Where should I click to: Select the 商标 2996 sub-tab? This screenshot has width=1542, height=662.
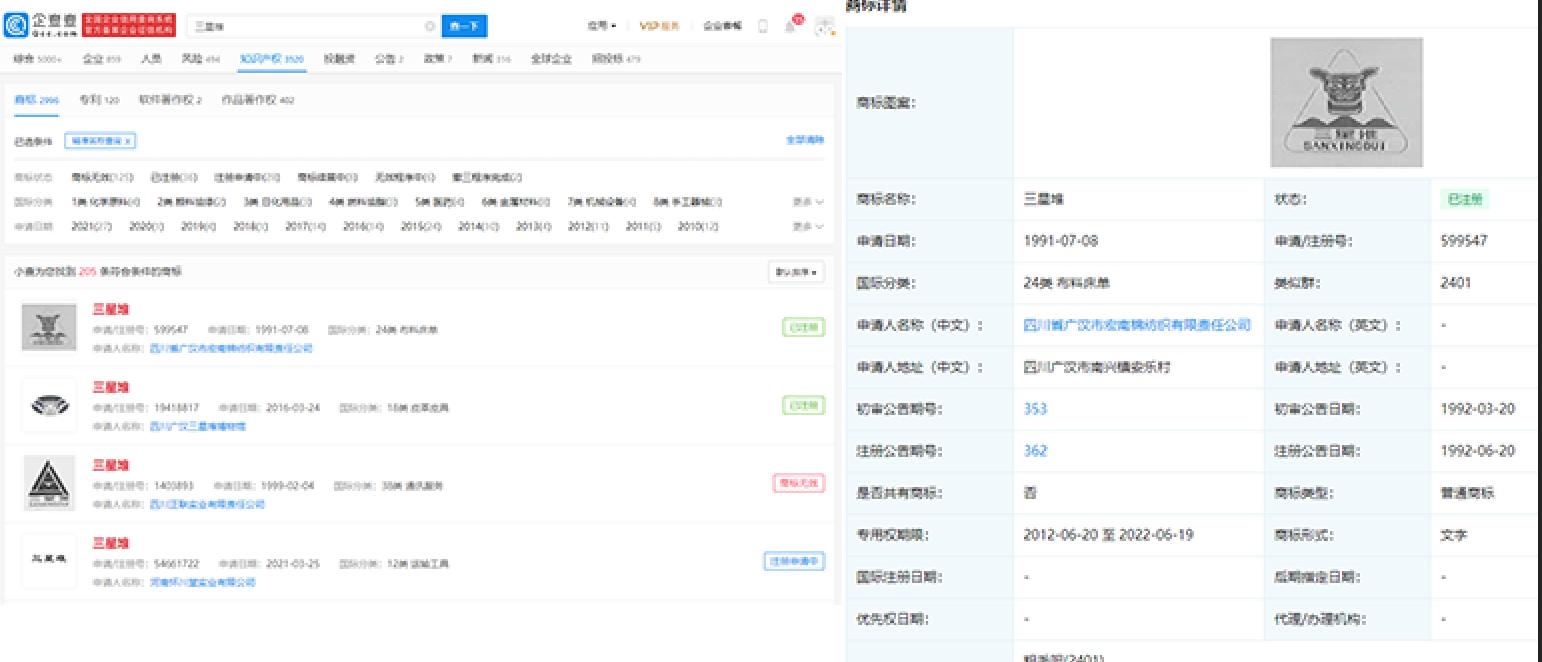pyautogui.click(x=36, y=100)
